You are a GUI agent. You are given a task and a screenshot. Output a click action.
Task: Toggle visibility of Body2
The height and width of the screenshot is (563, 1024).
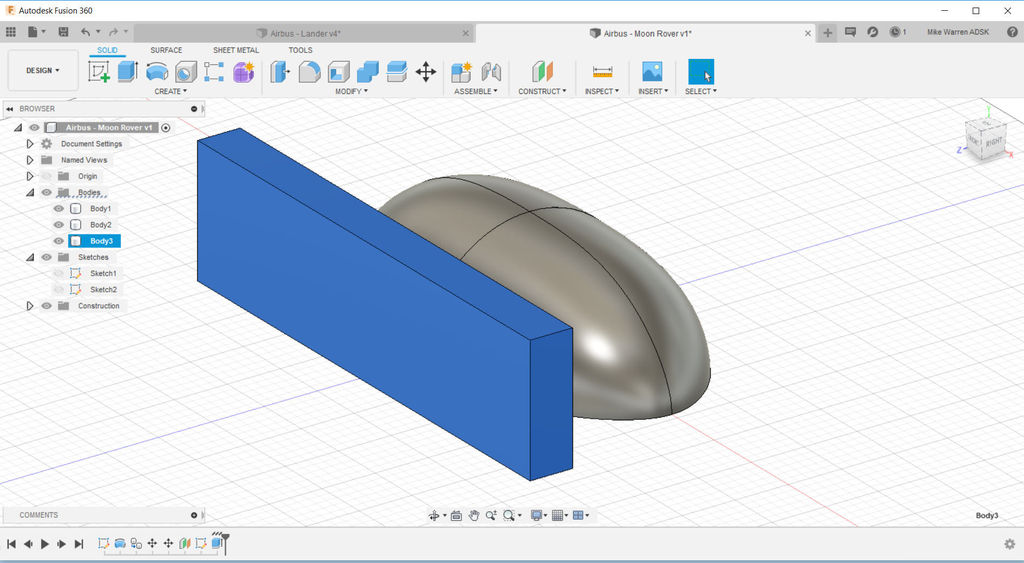[x=59, y=225]
